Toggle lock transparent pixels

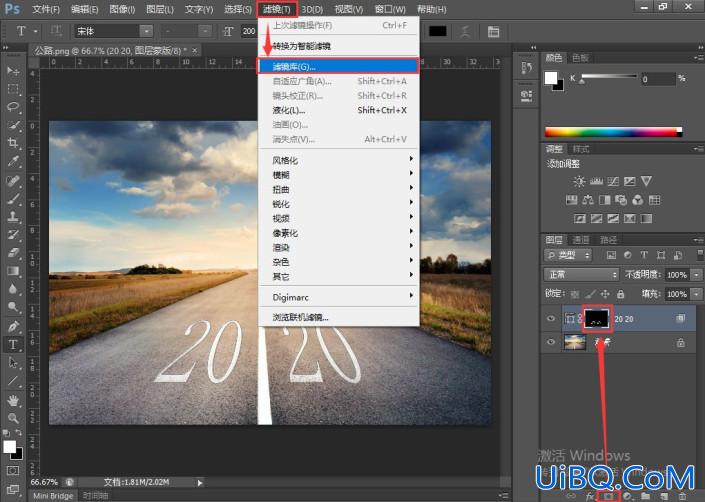[575, 294]
